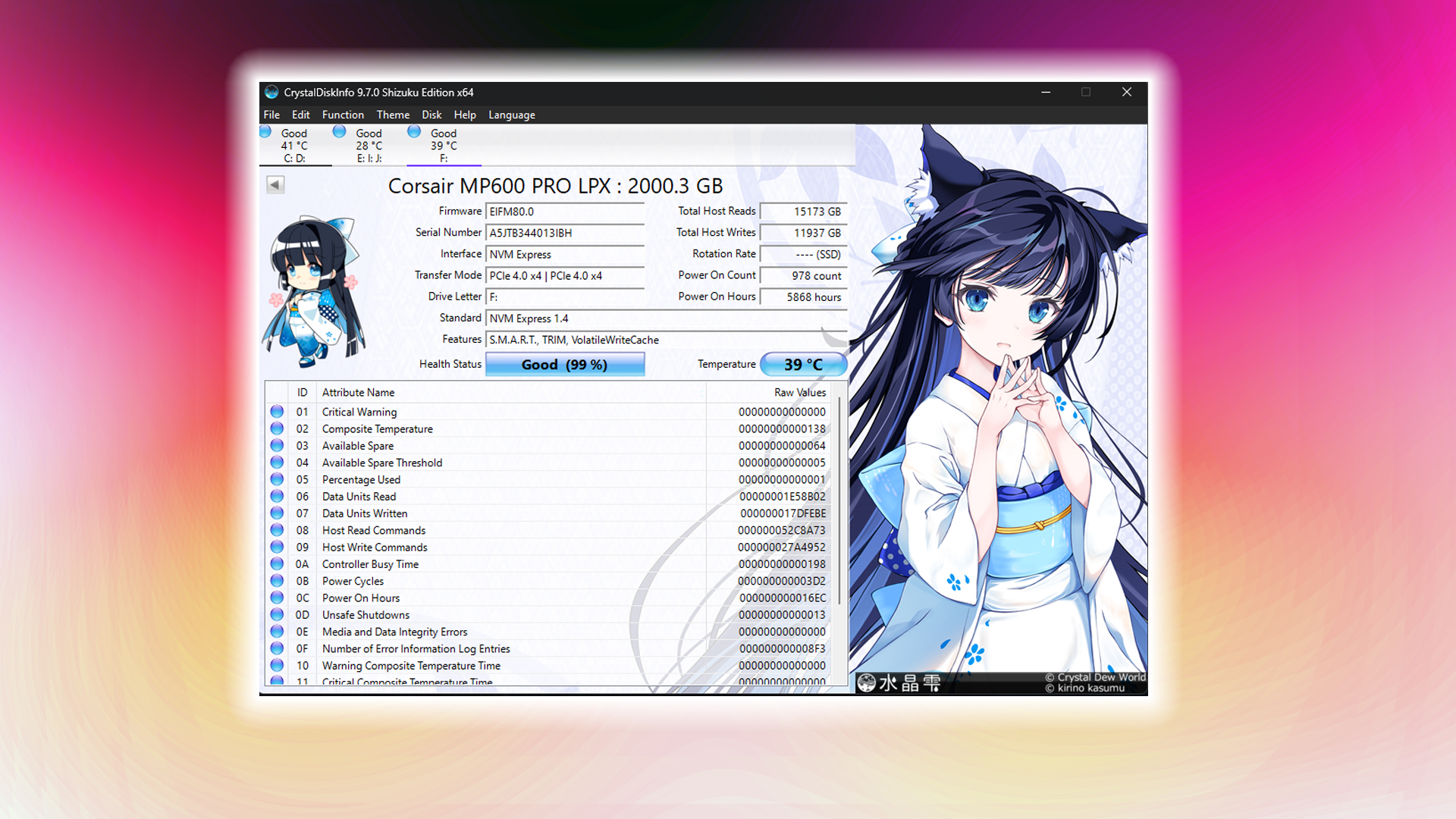Viewport: 1456px width, 819px height.
Task: Click the Raw Values column header
Action: point(768,392)
